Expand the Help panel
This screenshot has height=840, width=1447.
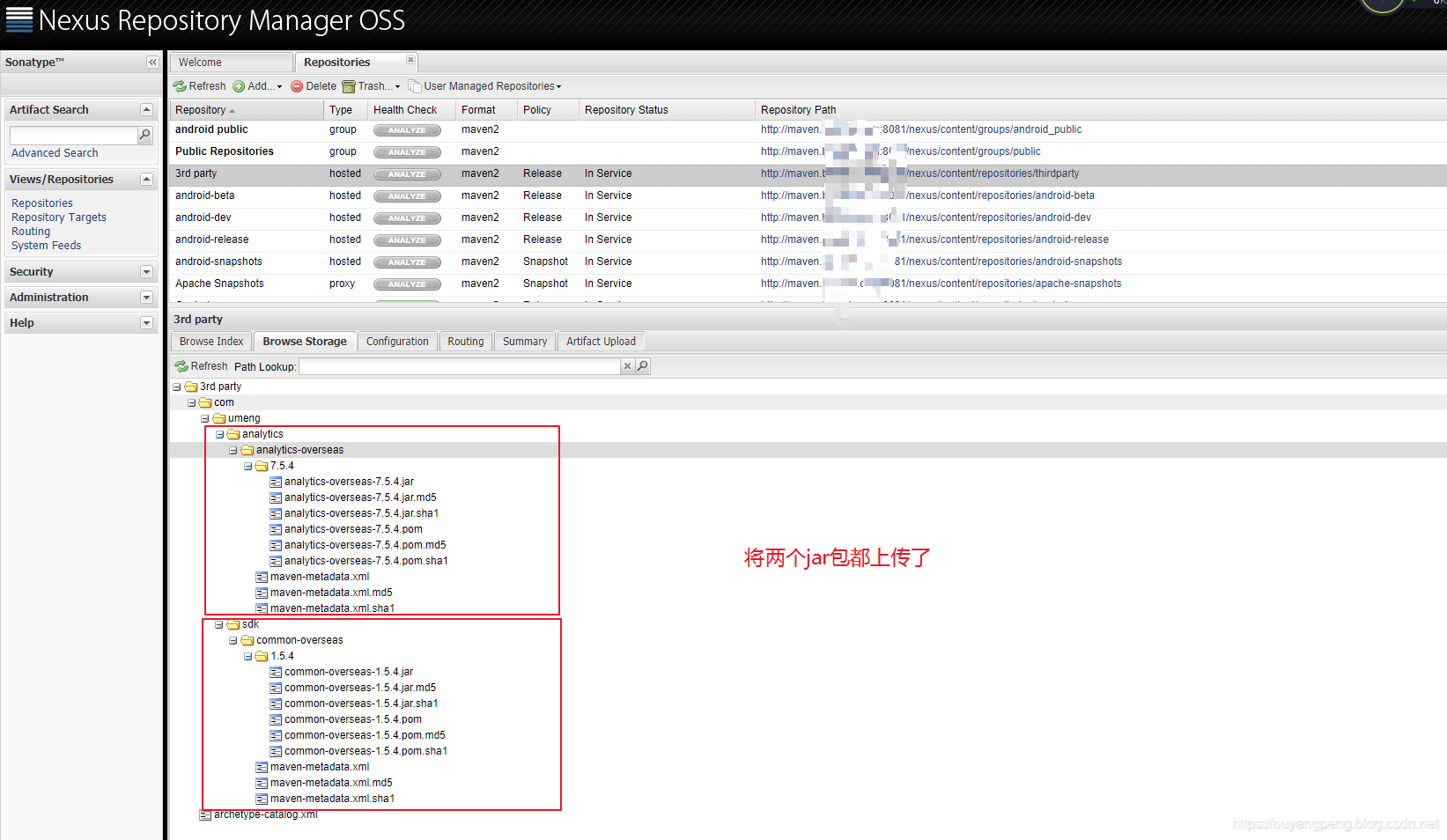(x=146, y=323)
